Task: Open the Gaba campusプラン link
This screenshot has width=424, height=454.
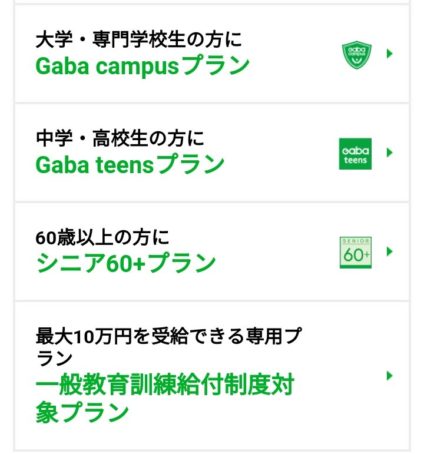Action: (142, 66)
